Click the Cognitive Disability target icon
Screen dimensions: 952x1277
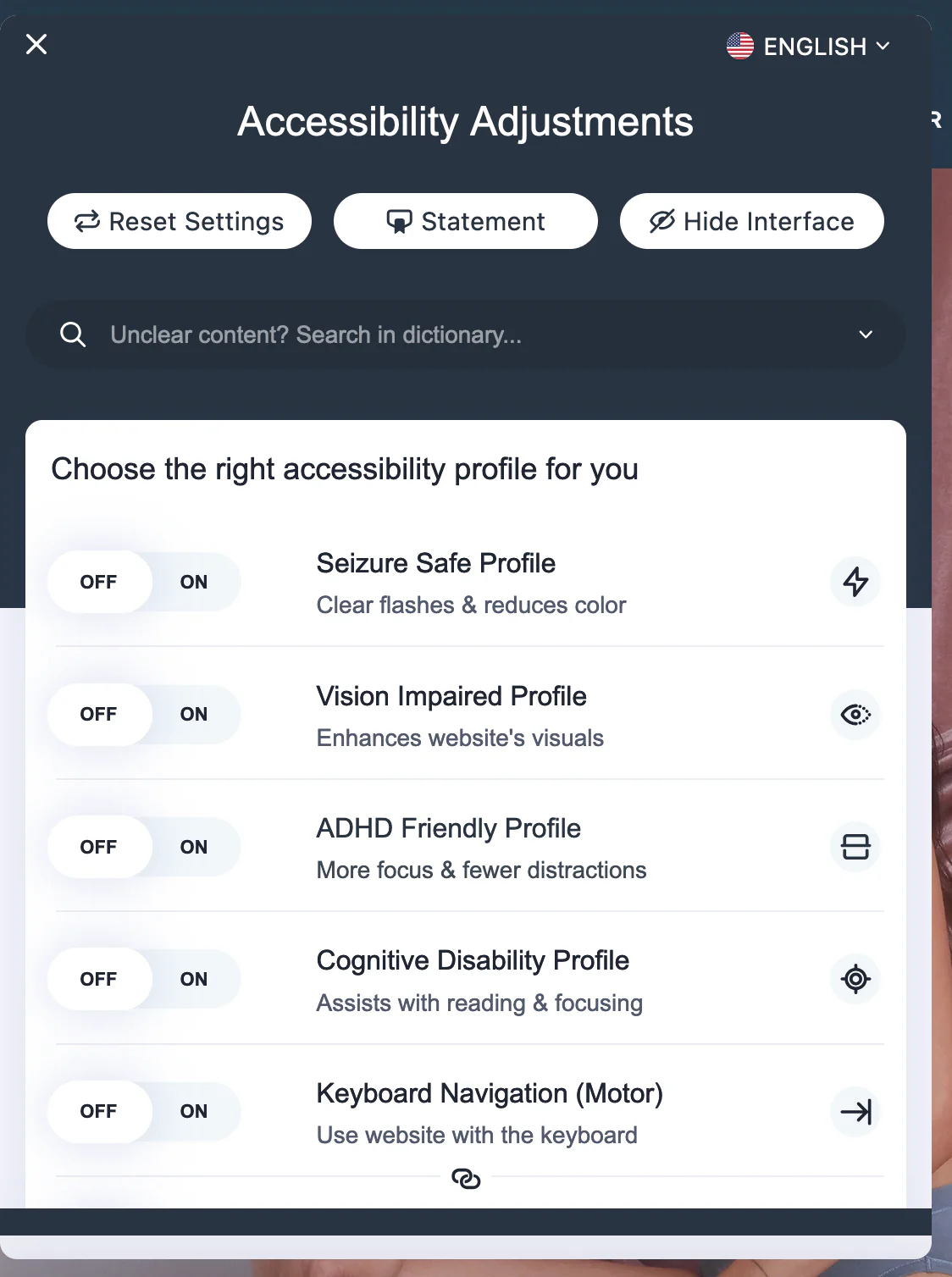coord(855,979)
